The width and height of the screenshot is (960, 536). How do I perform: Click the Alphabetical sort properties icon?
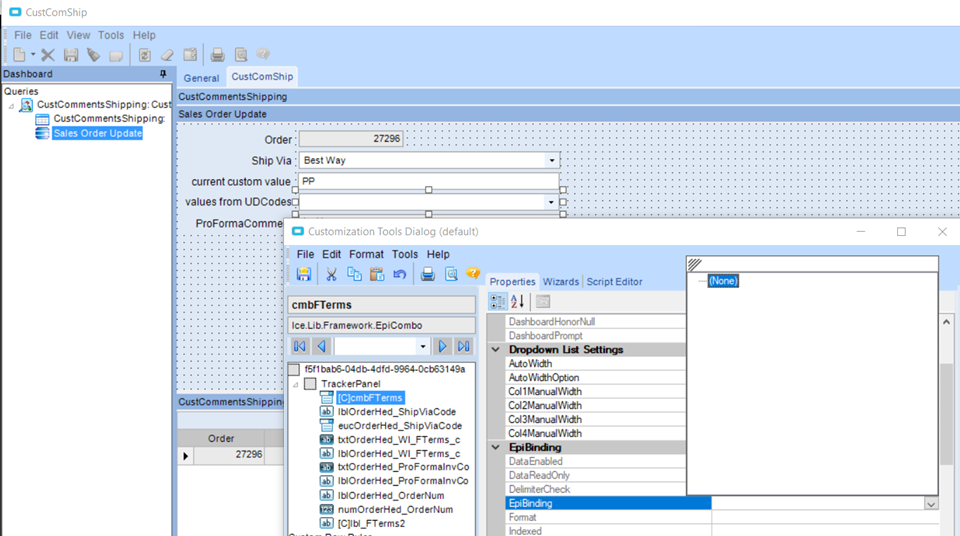[x=518, y=301]
